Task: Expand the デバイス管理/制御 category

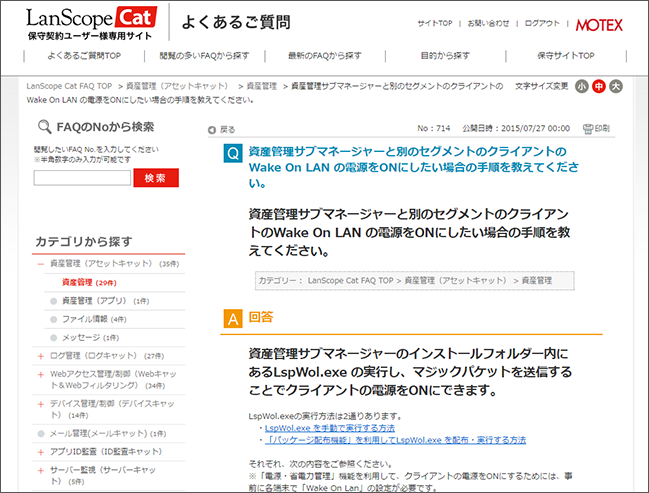Action: [x=41, y=404]
